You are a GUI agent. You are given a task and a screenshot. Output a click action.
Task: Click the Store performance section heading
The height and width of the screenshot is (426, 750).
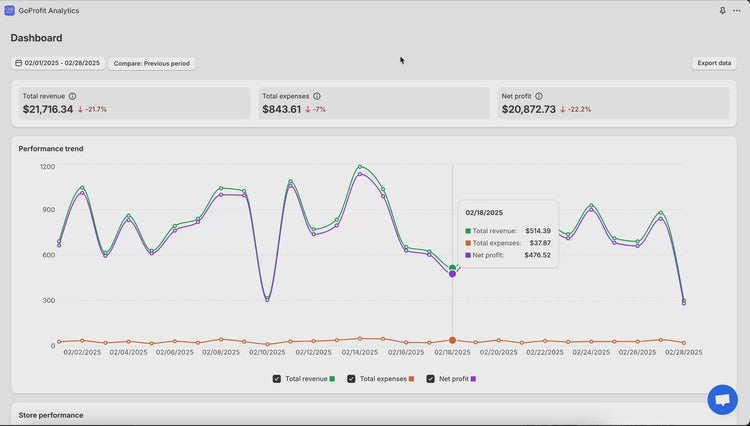point(51,415)
